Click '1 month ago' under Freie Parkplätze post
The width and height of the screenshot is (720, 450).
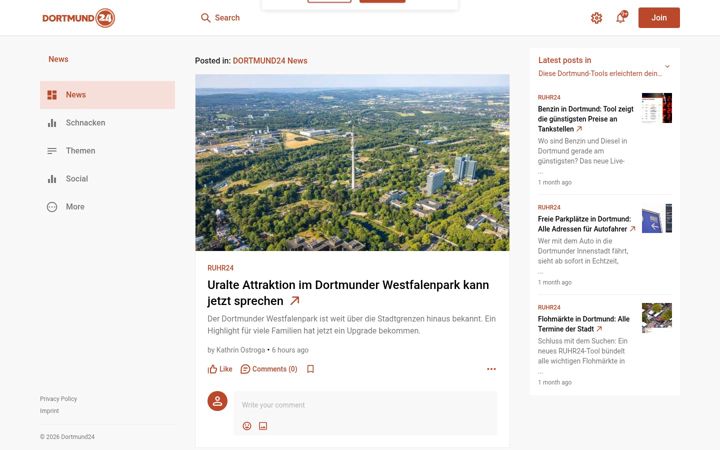(x=555, y=283)
